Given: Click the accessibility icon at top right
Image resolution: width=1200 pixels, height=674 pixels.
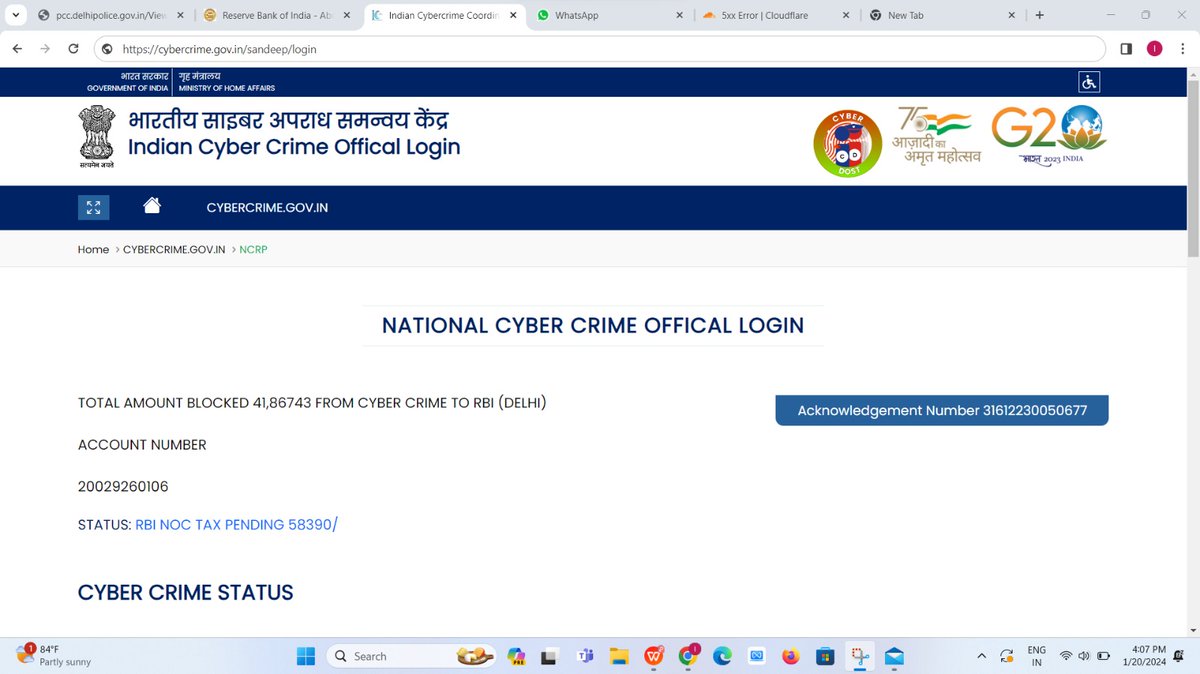Looking at the screenshot, I should (x=1089, y=81).
